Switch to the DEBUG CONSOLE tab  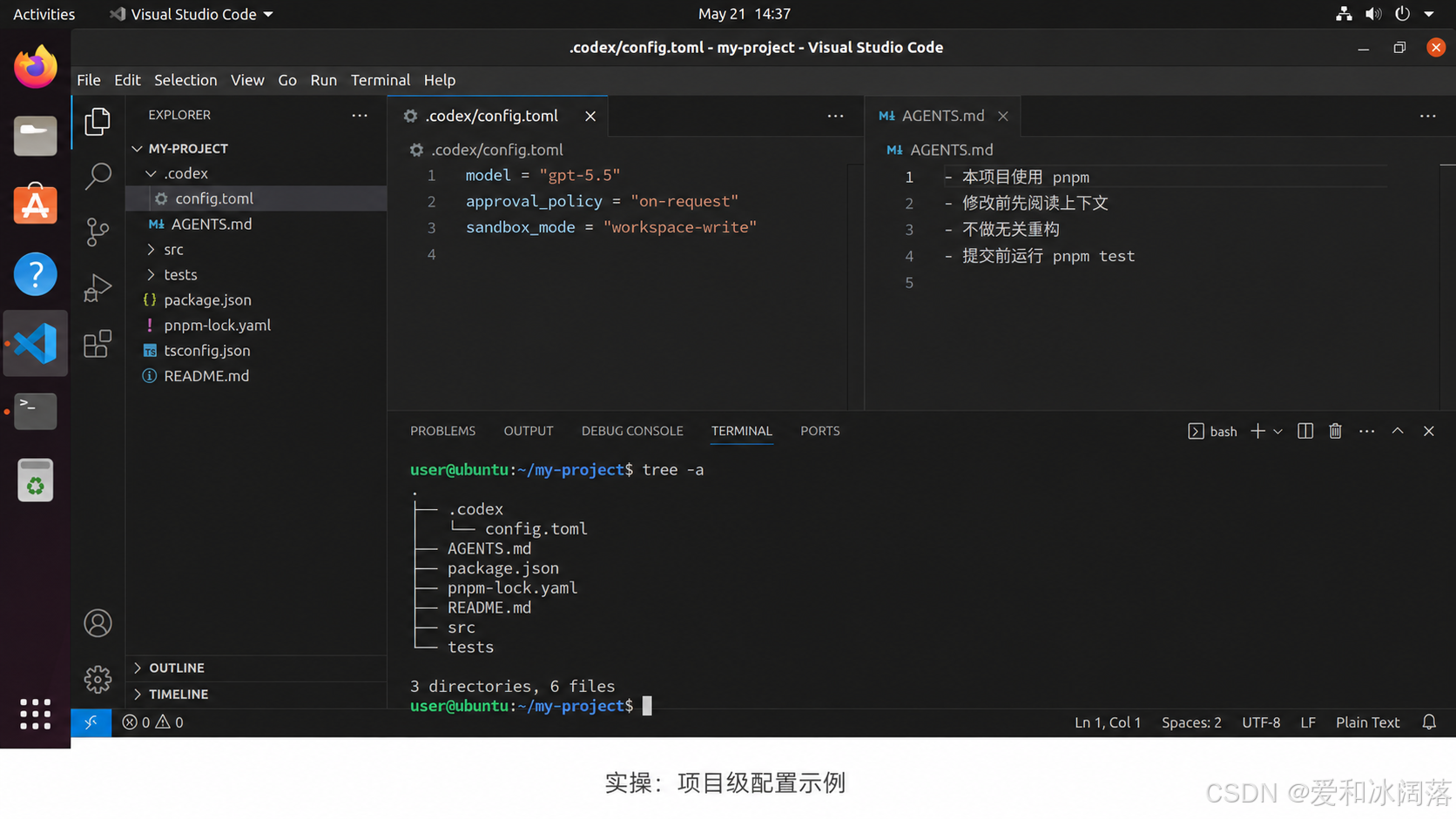point(632,431)
